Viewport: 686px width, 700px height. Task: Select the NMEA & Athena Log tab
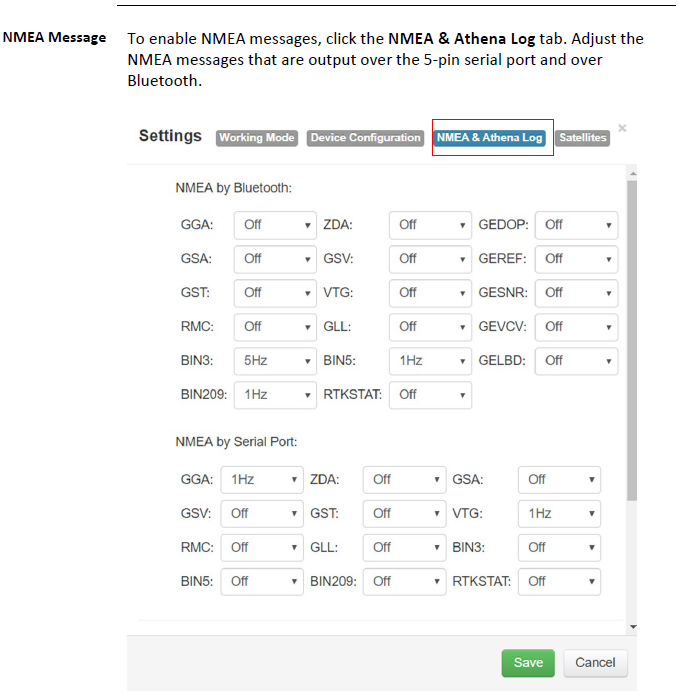coord(490,138)
